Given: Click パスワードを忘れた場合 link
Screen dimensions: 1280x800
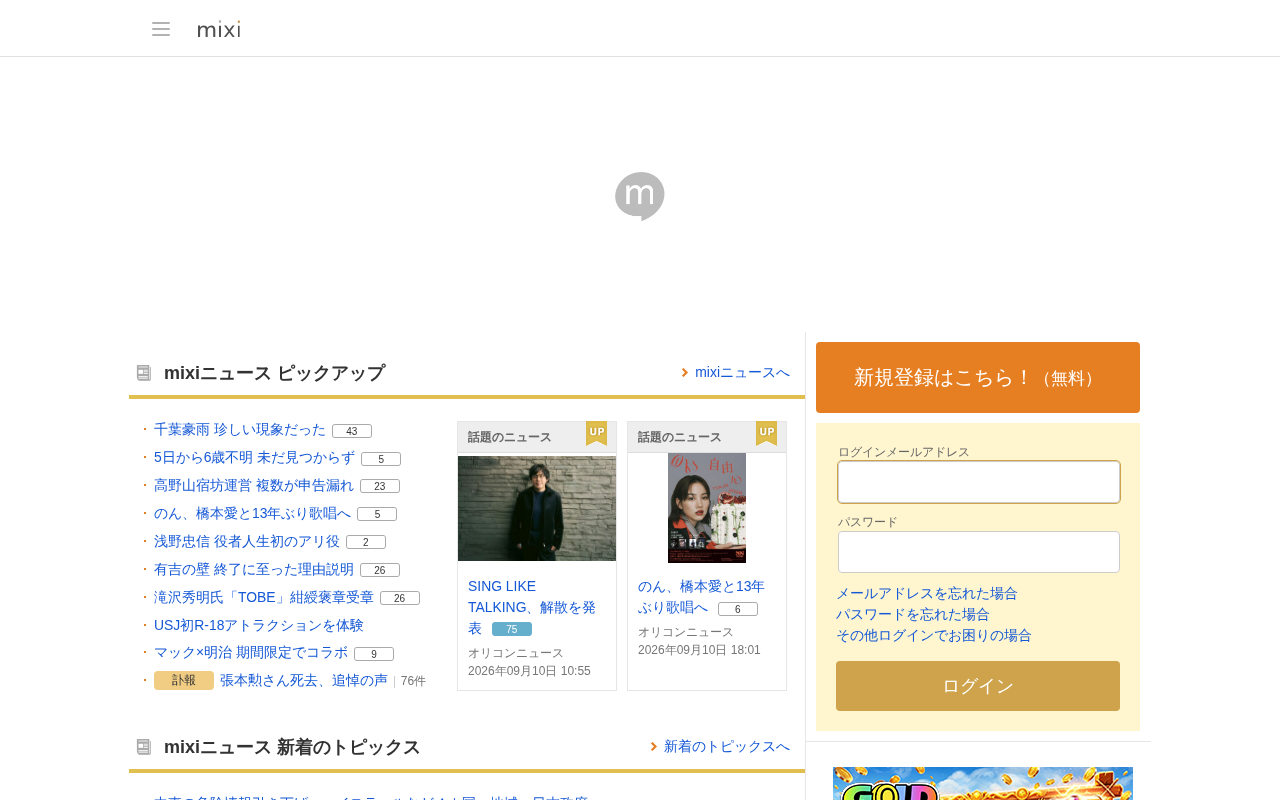Looking at the screenshot, I should click(913, 614).
